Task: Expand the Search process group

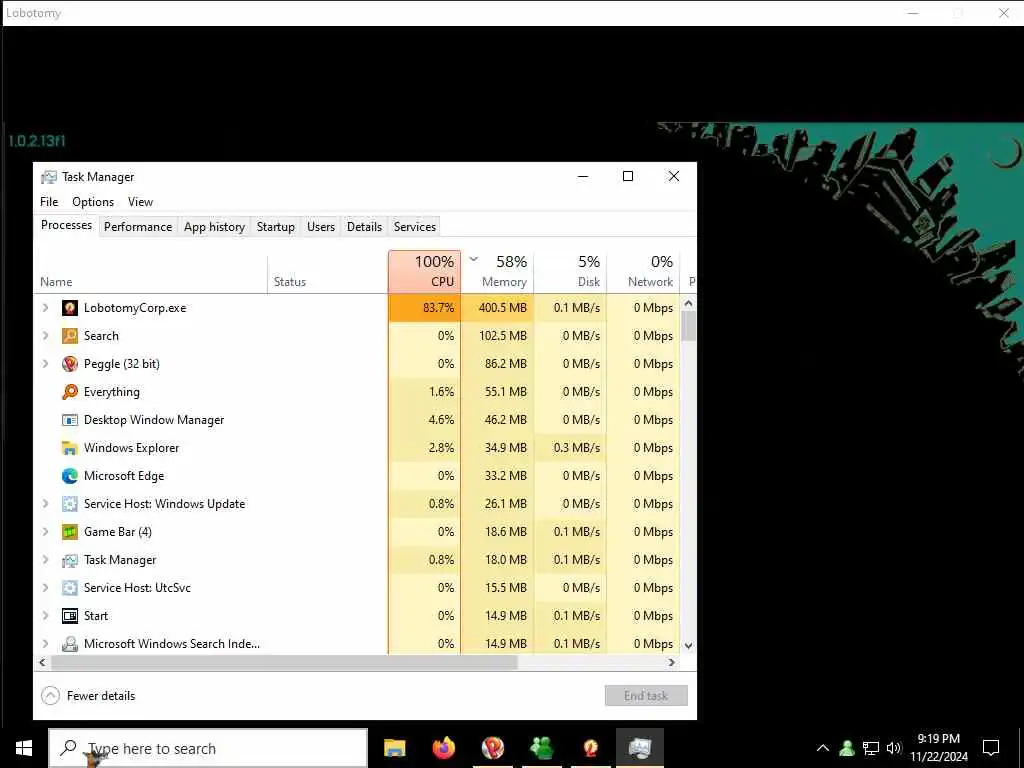Action: [45, 336]
